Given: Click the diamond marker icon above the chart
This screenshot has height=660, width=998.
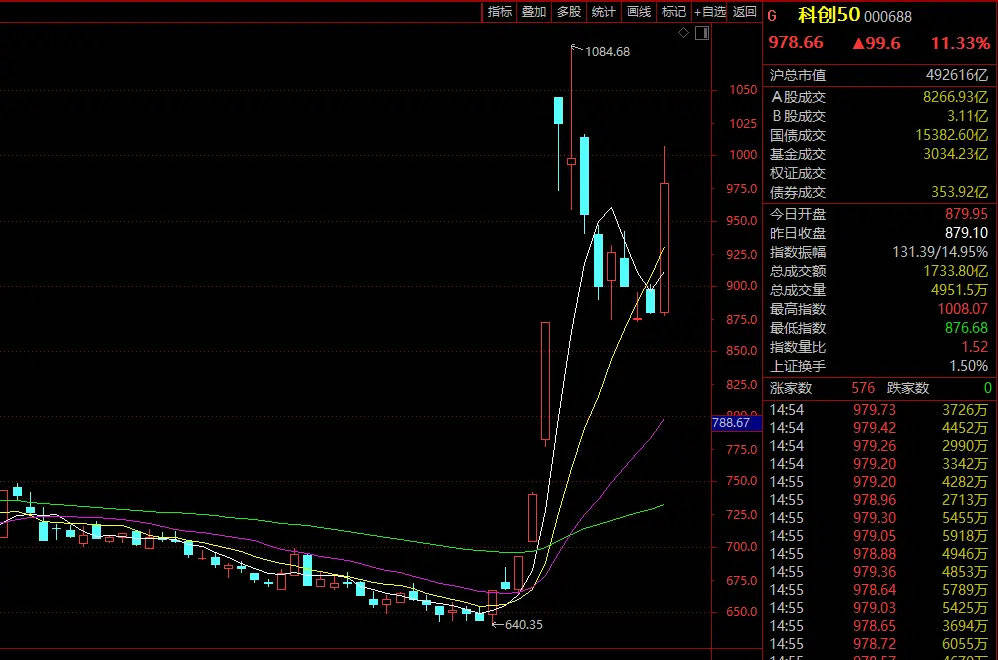Looking at the screenshot, I should [x=684, y=32].
